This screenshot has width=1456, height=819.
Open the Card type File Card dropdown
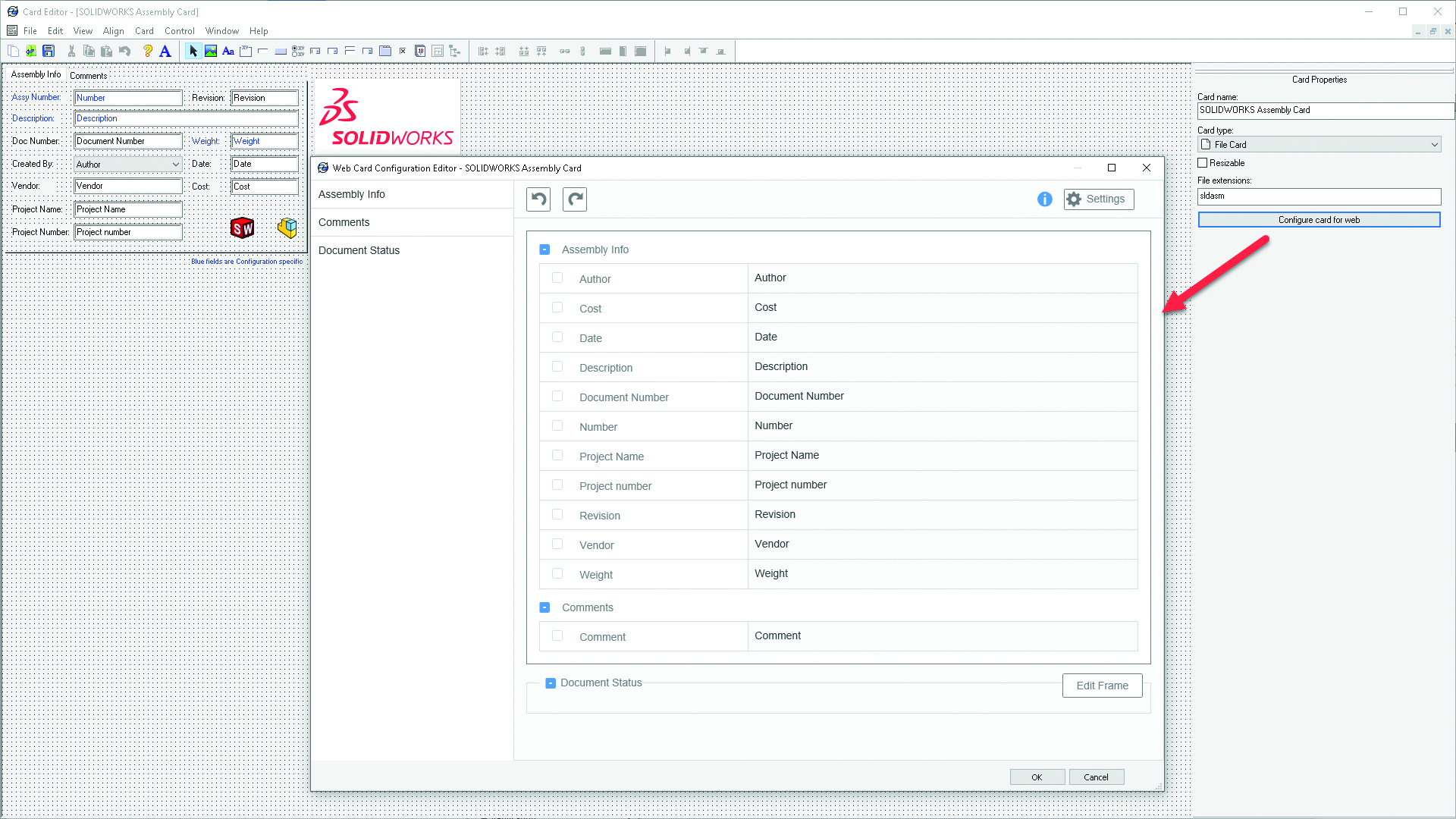pos(1319,145)
